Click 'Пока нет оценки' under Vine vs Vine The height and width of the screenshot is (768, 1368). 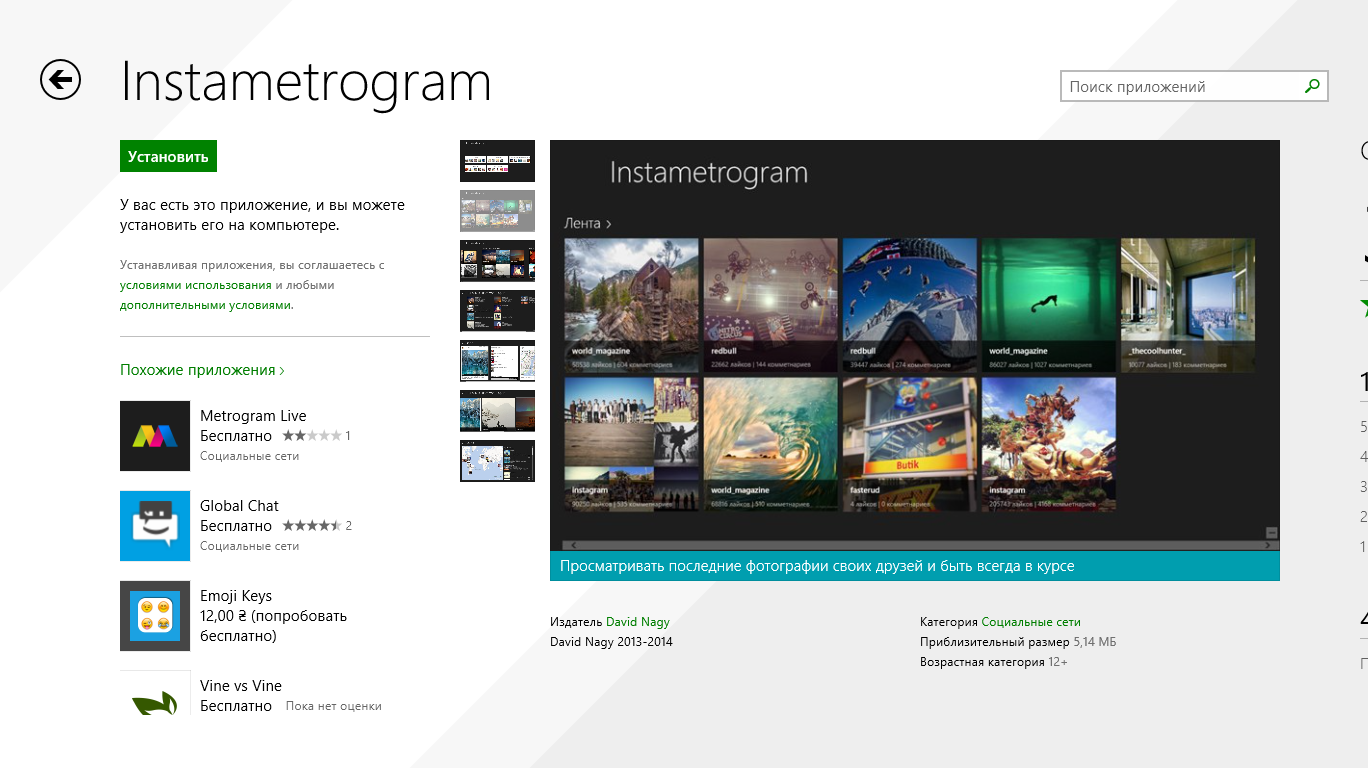pos(334,706)
